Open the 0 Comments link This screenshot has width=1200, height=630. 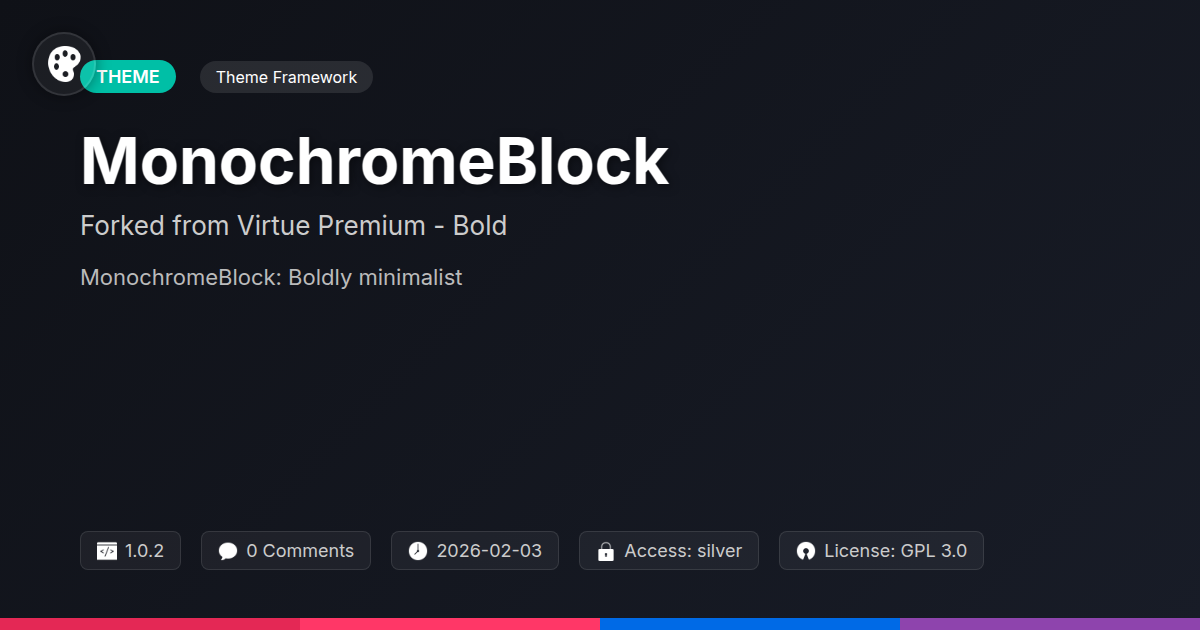pyautogui.click(x=300, y=551)
